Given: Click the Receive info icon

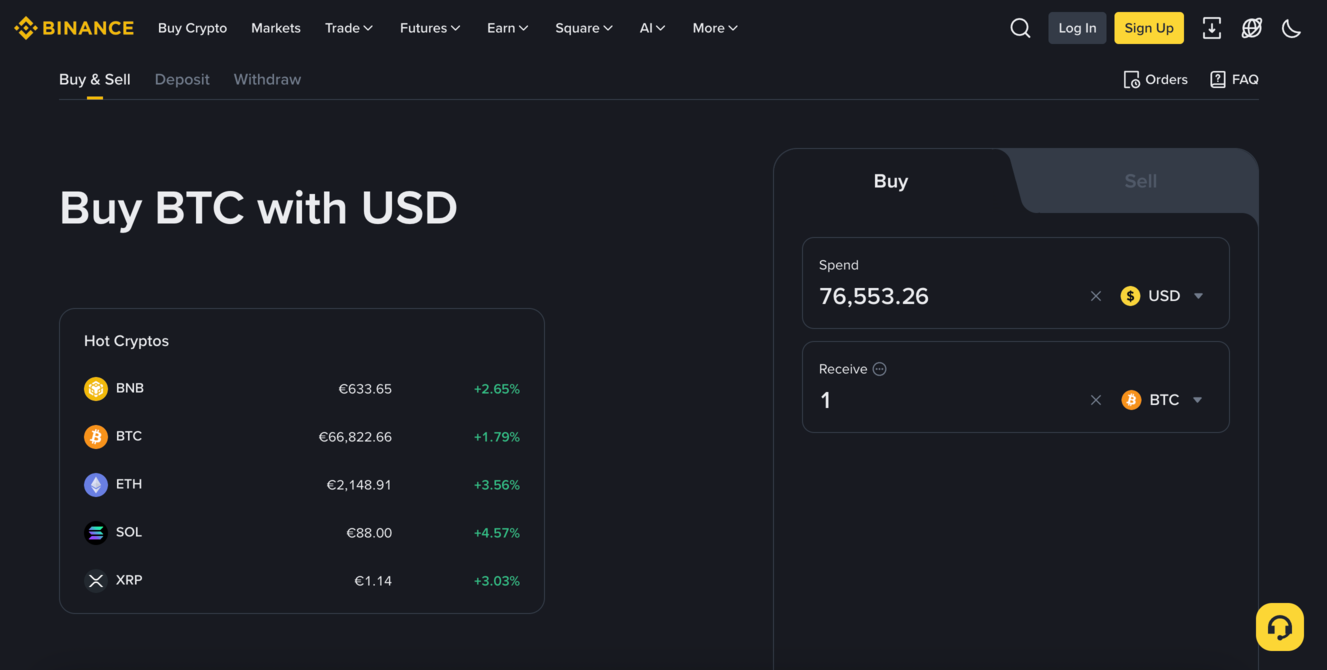Looking at the screenshot, I should coord(880,369).
